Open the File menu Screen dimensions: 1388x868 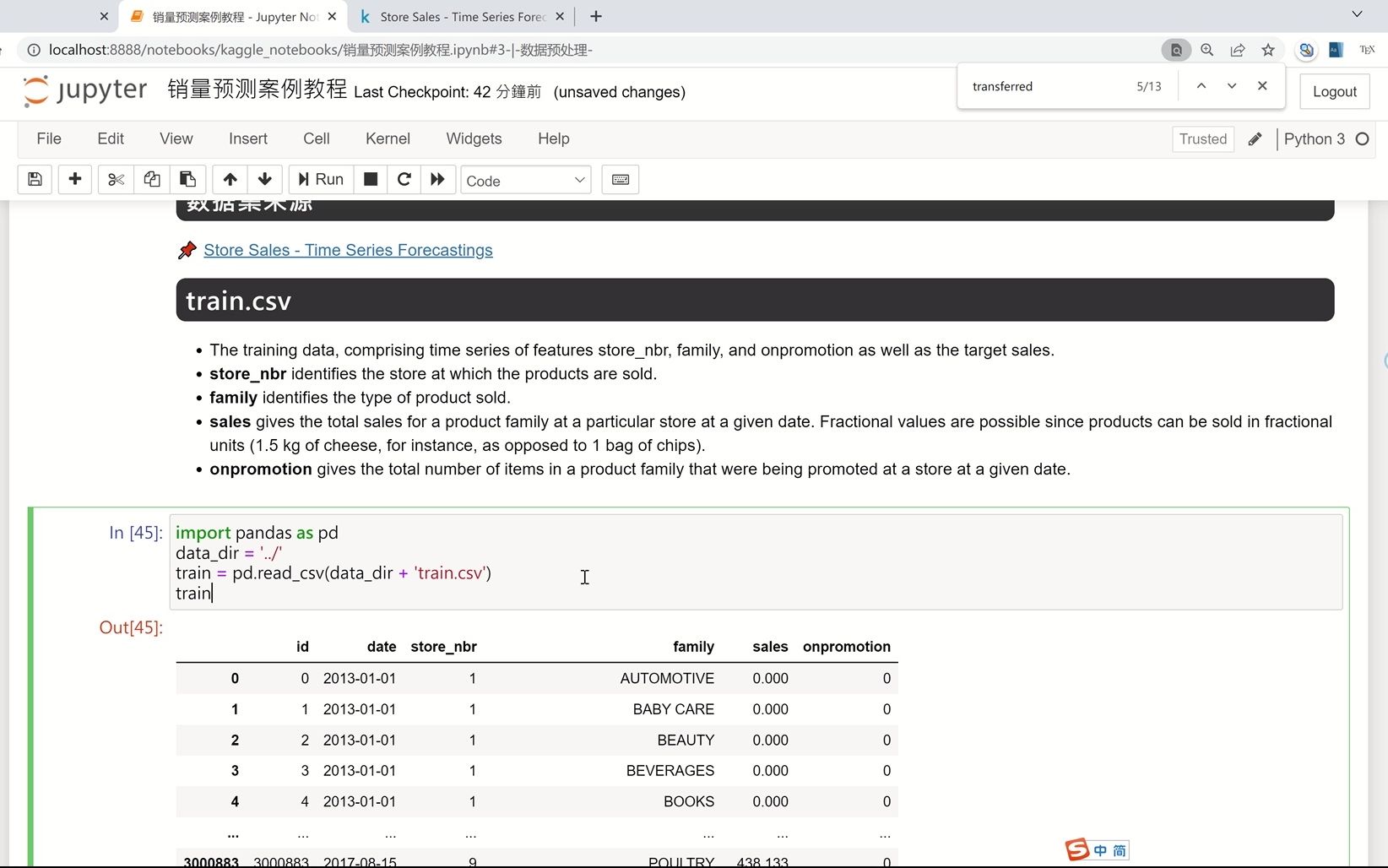point(49,138)
